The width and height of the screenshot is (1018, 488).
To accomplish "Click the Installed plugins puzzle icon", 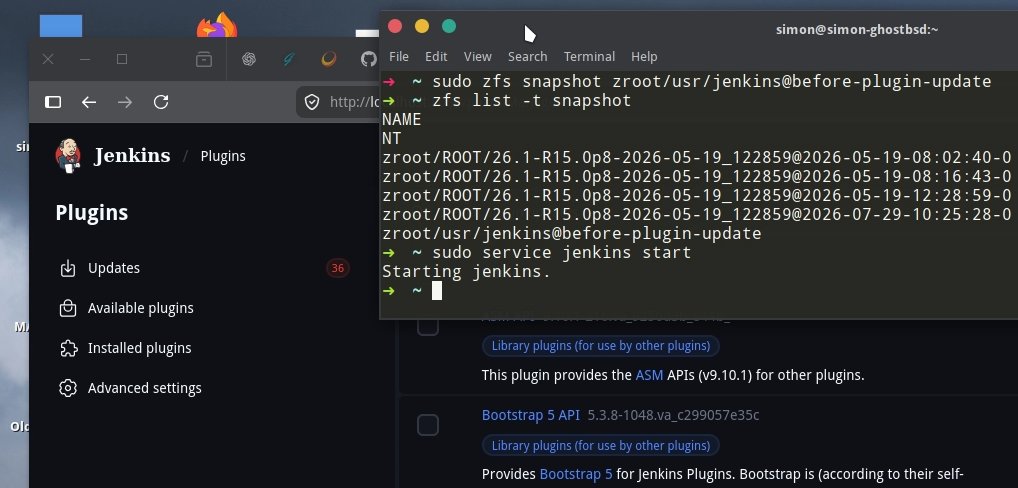I will click(68, 348).
